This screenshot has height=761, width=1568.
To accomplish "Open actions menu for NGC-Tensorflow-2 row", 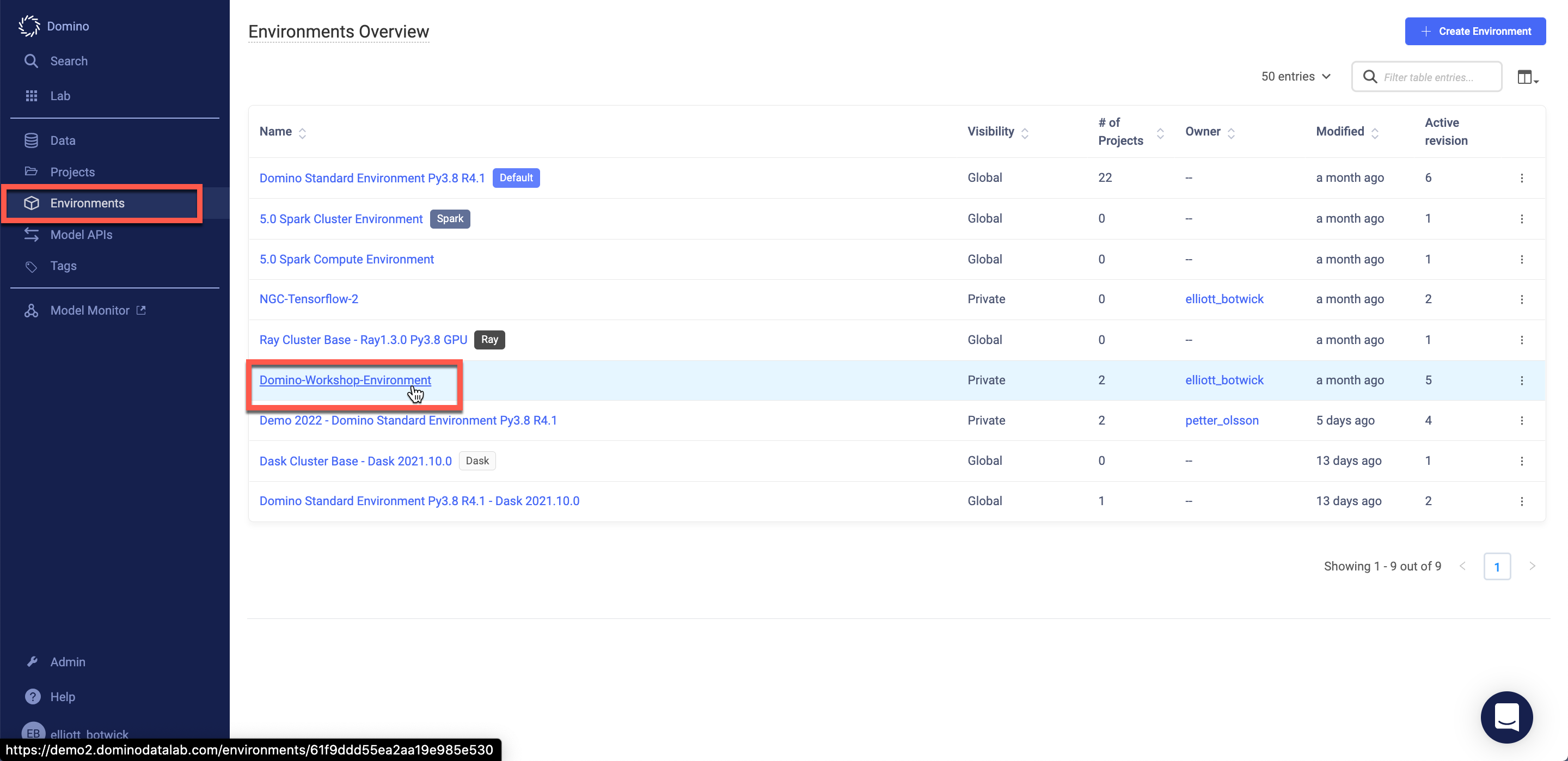I will [1521, 299].
